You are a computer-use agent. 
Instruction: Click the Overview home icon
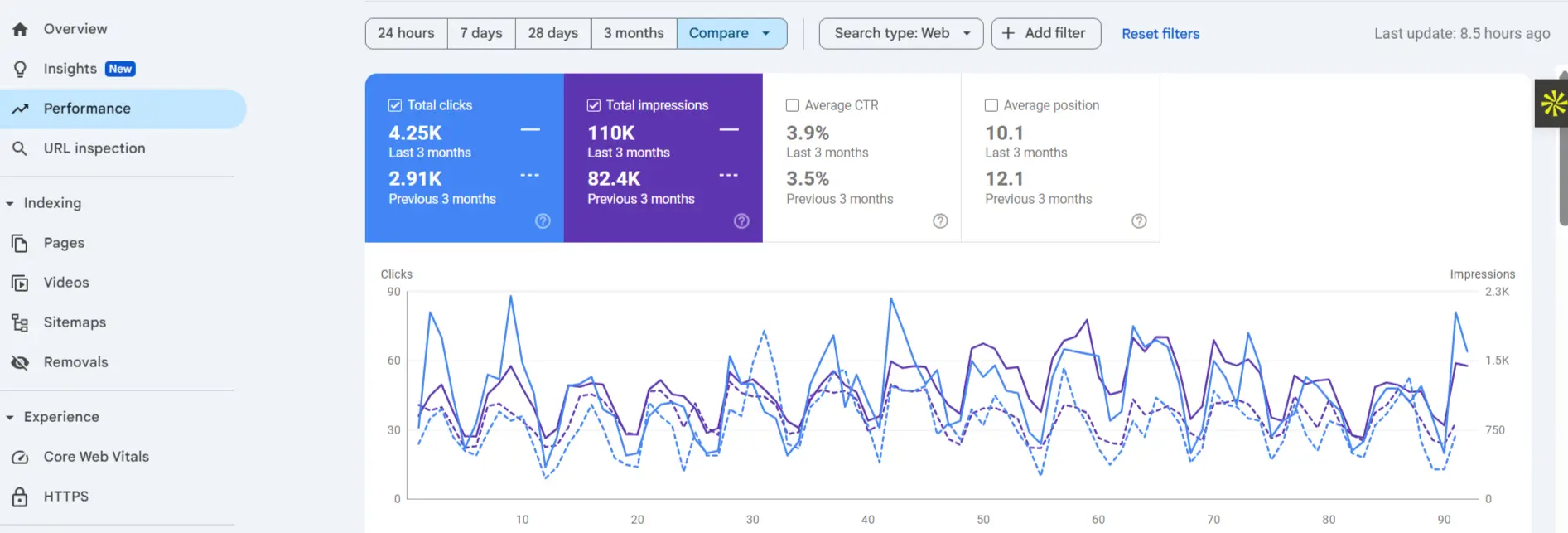tap(20, 29)
